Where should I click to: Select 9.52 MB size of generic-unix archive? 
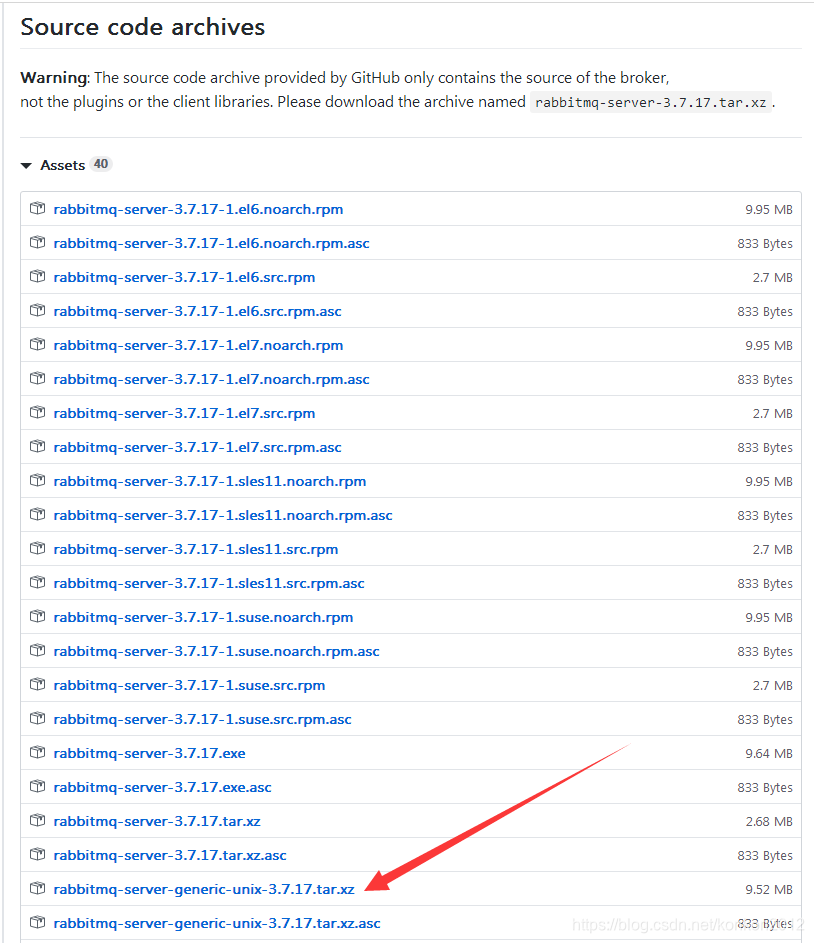[x=769, y=889]
